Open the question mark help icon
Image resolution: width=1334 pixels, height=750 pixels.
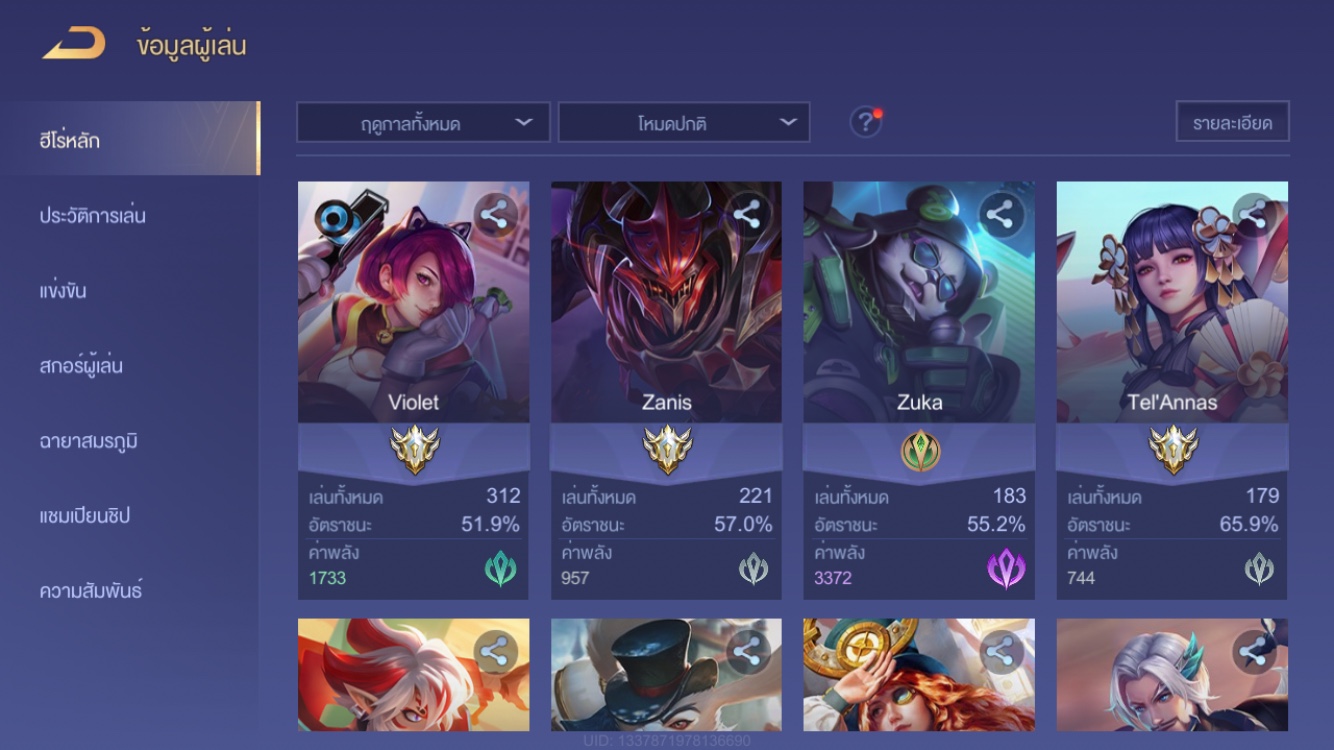865,122
